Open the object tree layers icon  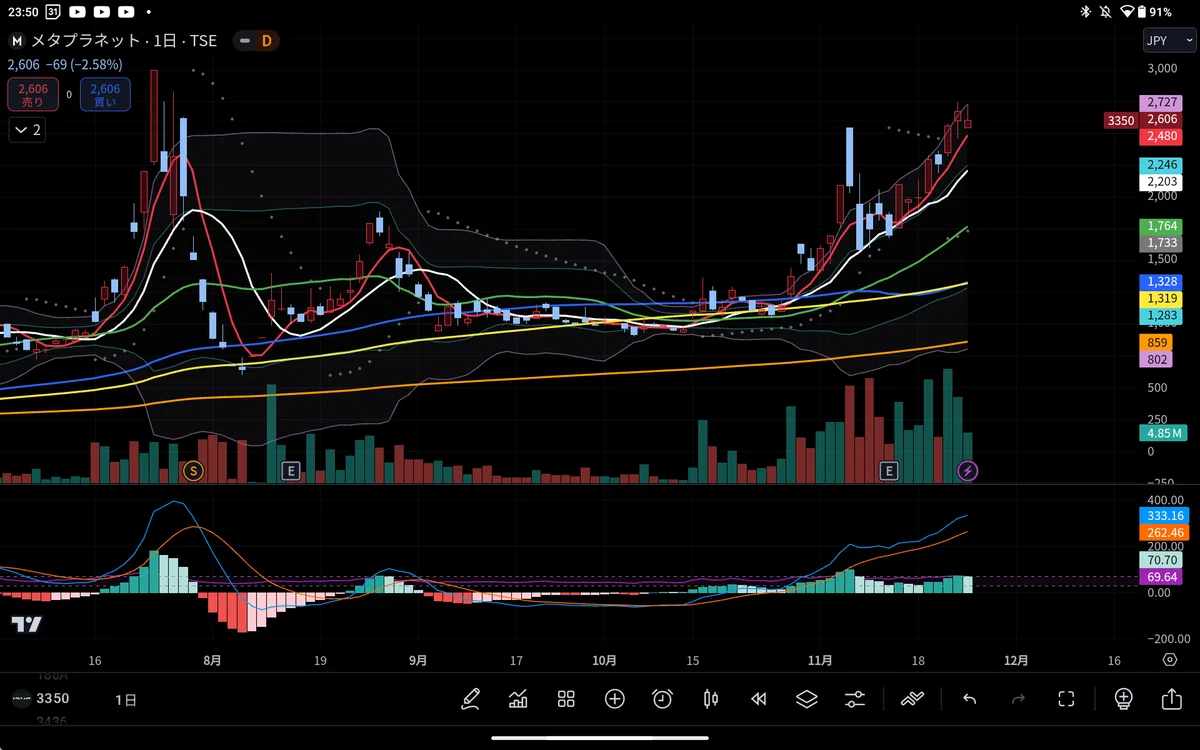point(806,699)
